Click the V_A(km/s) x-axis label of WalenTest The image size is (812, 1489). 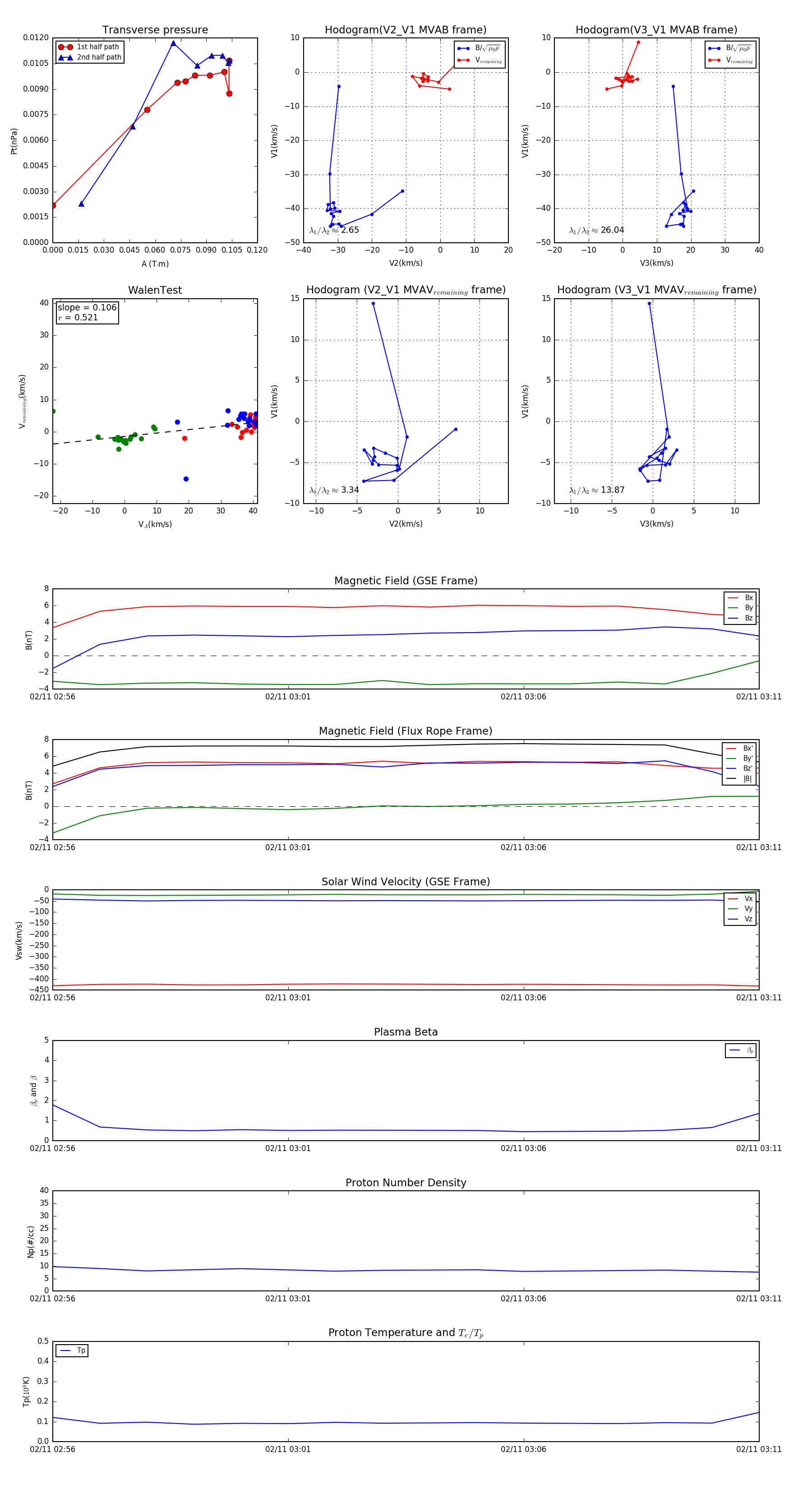coord(155,524)
